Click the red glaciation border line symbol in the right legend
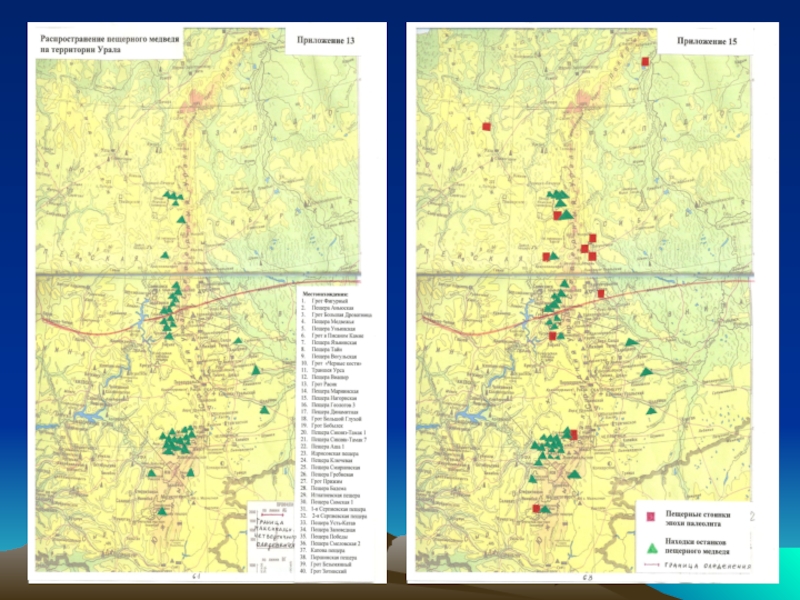800x600 pixels. 652,566
